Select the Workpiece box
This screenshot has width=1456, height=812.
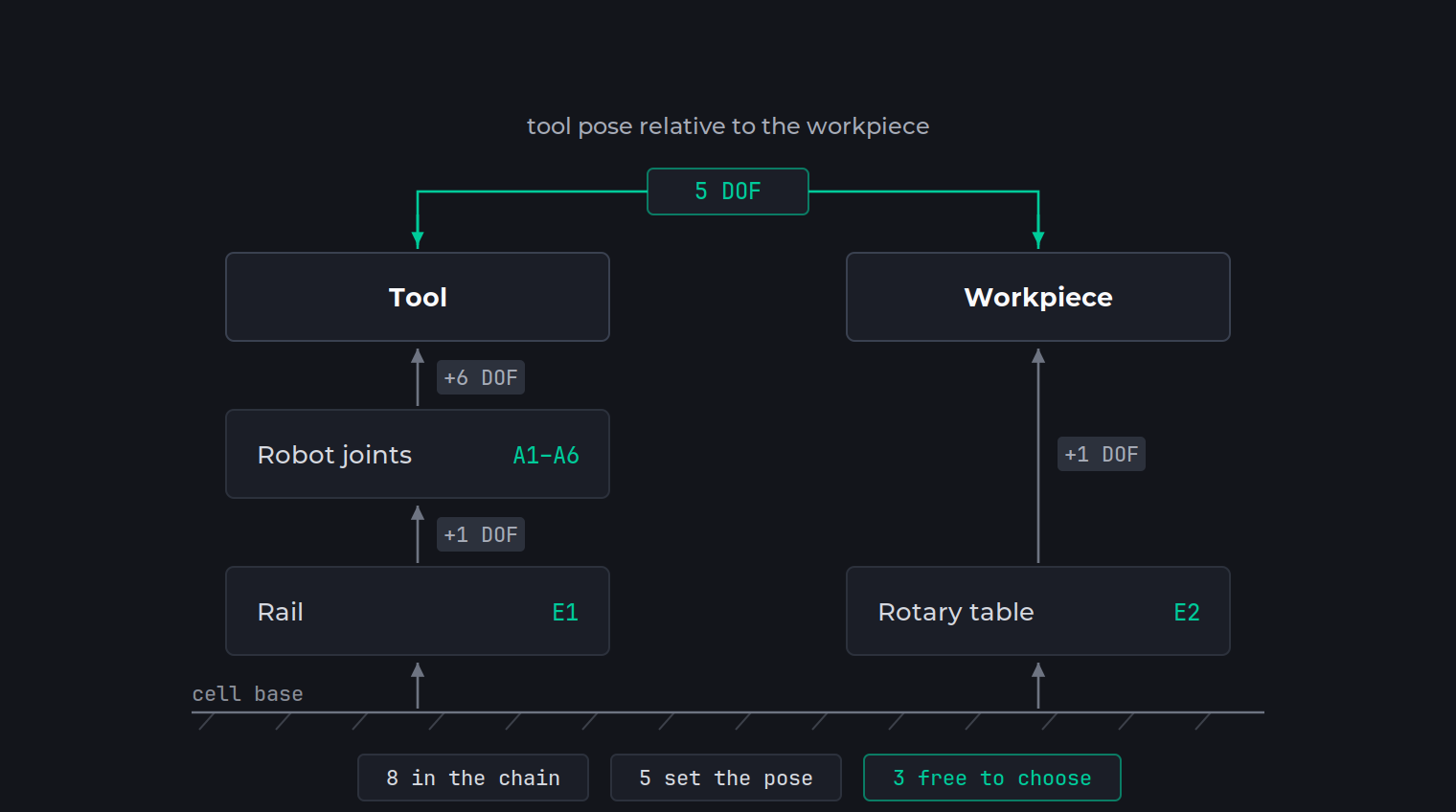tap(1038, 297)
